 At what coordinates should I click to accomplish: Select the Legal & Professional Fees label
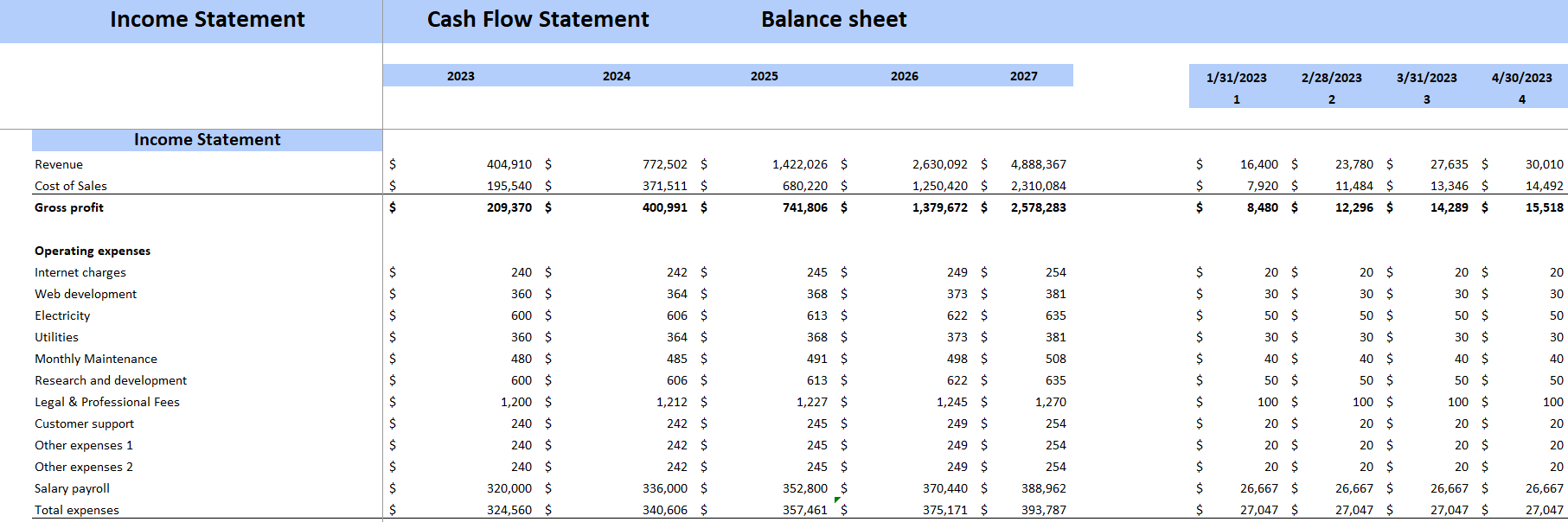click(107, 402)
